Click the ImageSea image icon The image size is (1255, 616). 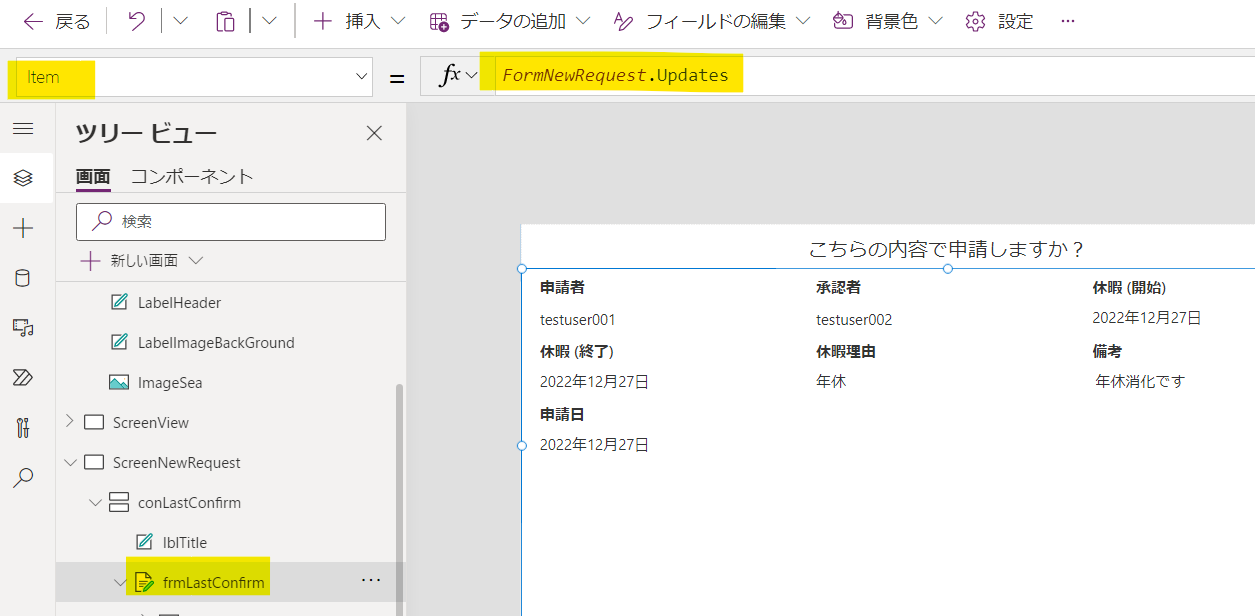point(119,382)
